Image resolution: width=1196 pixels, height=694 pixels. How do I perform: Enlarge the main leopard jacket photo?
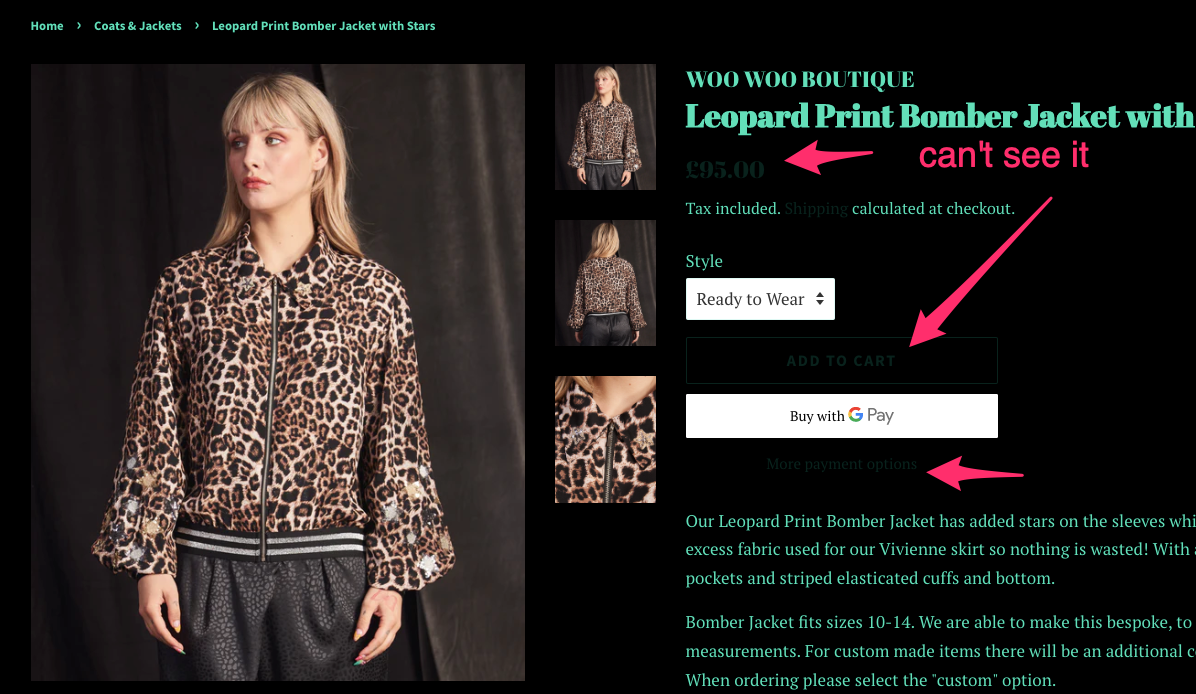pyautogui.click(x=278, y=372)
